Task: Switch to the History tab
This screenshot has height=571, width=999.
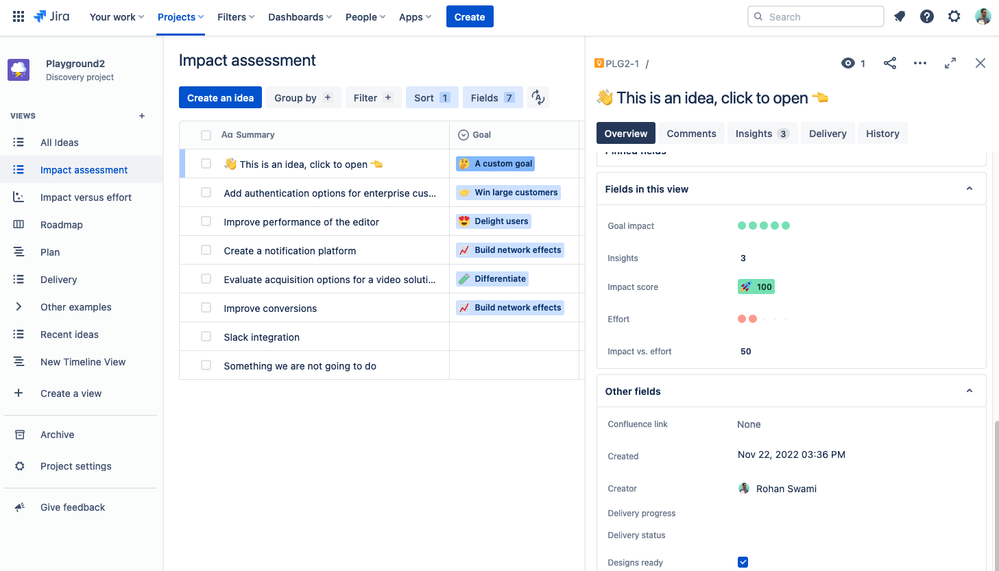Action: [882, 133]
